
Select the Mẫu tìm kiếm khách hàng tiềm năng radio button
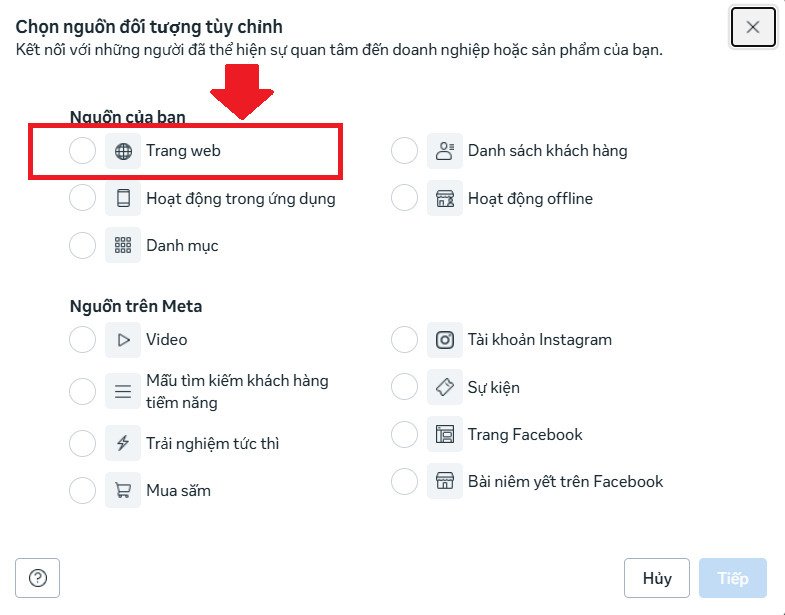83,391
